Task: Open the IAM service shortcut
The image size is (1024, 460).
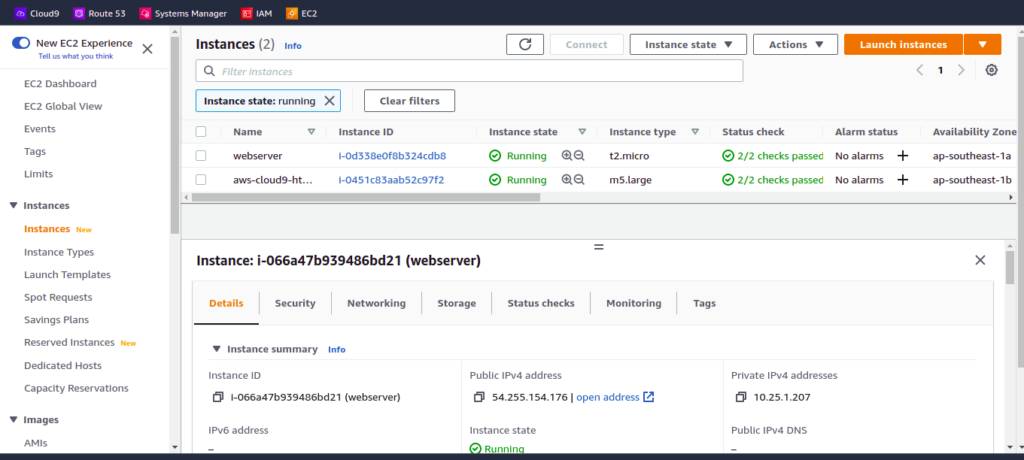Action: coord(257,12)
